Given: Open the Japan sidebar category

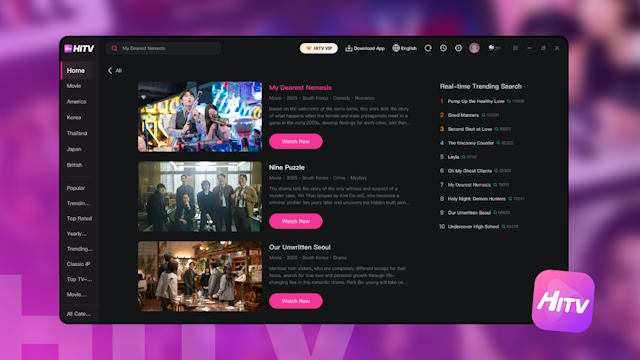Looking at the screenshot, I should click(x=74, y=149).
